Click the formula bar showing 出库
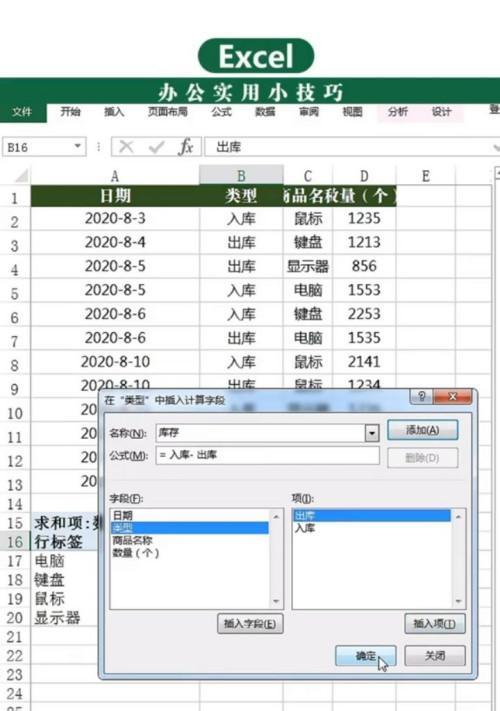Viewport: 500px width, 711px height. pyautogui.click(x=349, y=147)
